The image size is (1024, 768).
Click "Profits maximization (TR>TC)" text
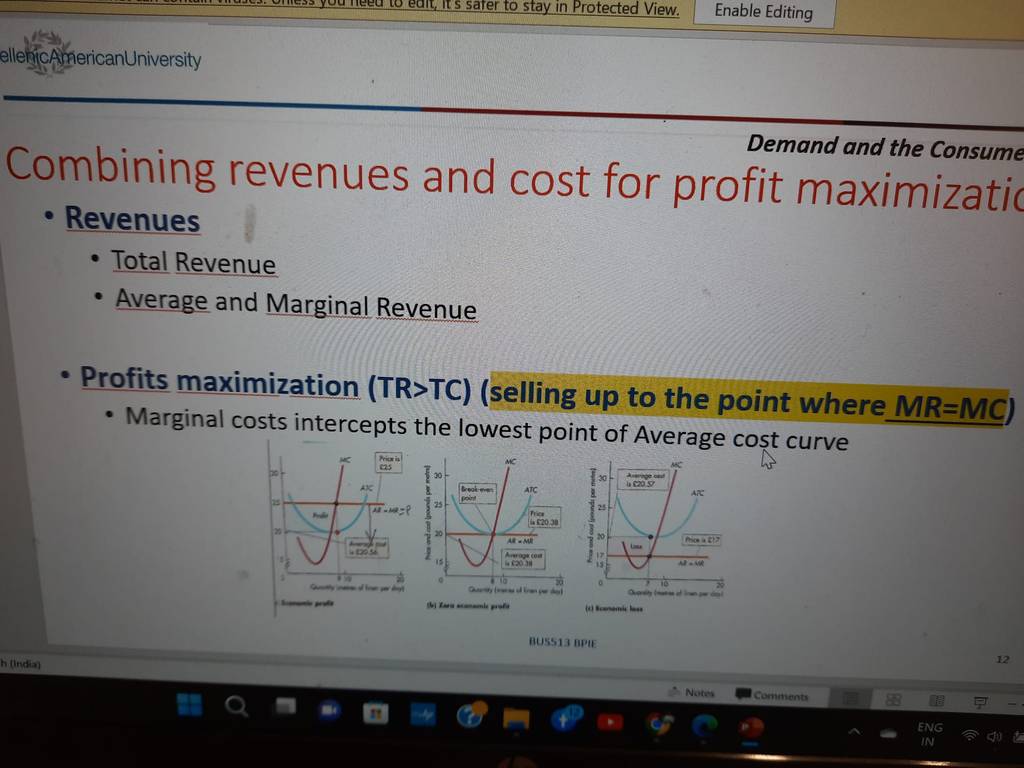276,385
